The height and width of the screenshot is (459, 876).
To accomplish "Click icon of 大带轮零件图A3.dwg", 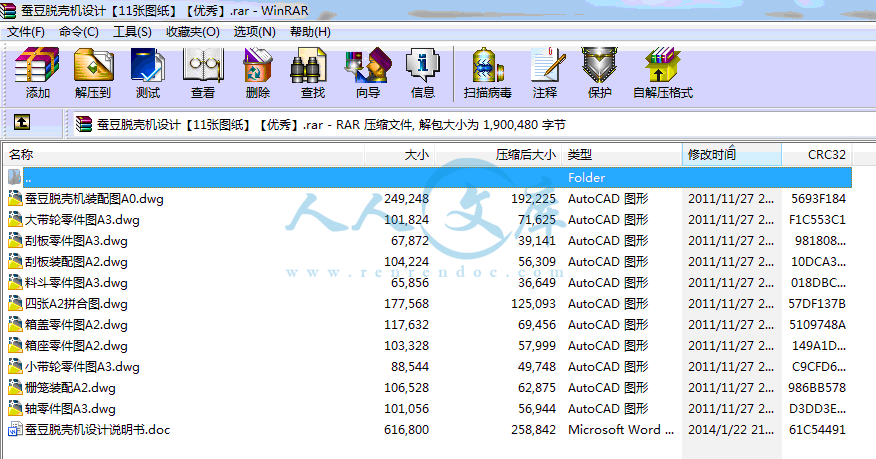I will [15, 219].
